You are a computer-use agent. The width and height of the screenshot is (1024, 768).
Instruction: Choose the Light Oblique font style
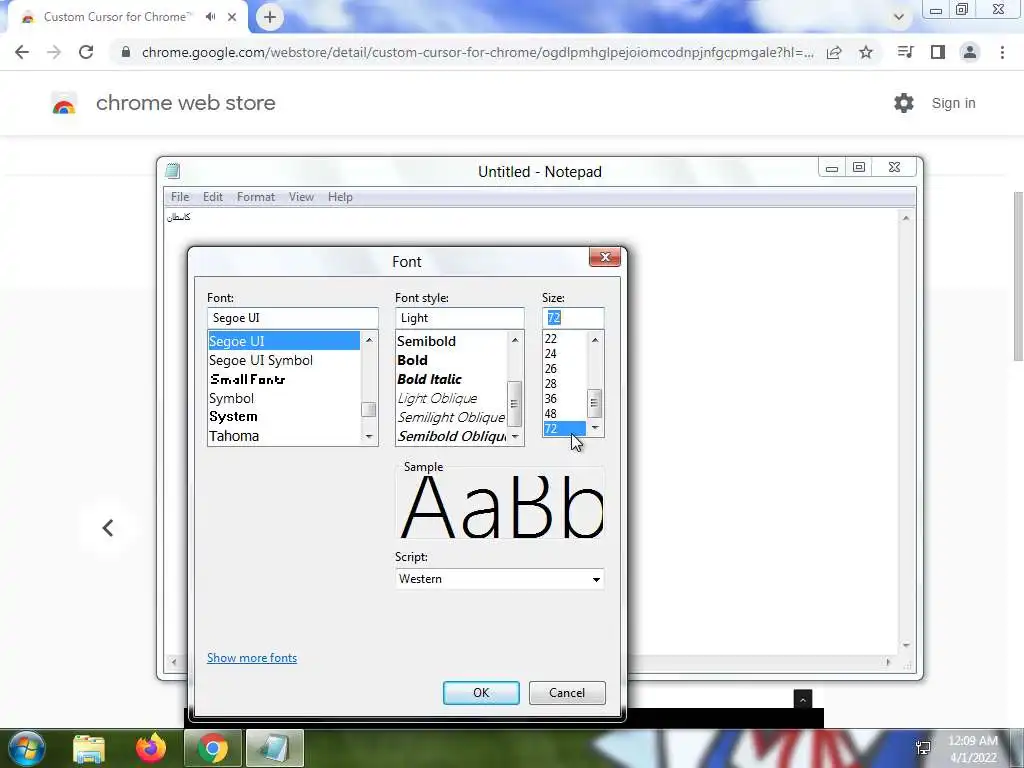(x=438, y=398)
